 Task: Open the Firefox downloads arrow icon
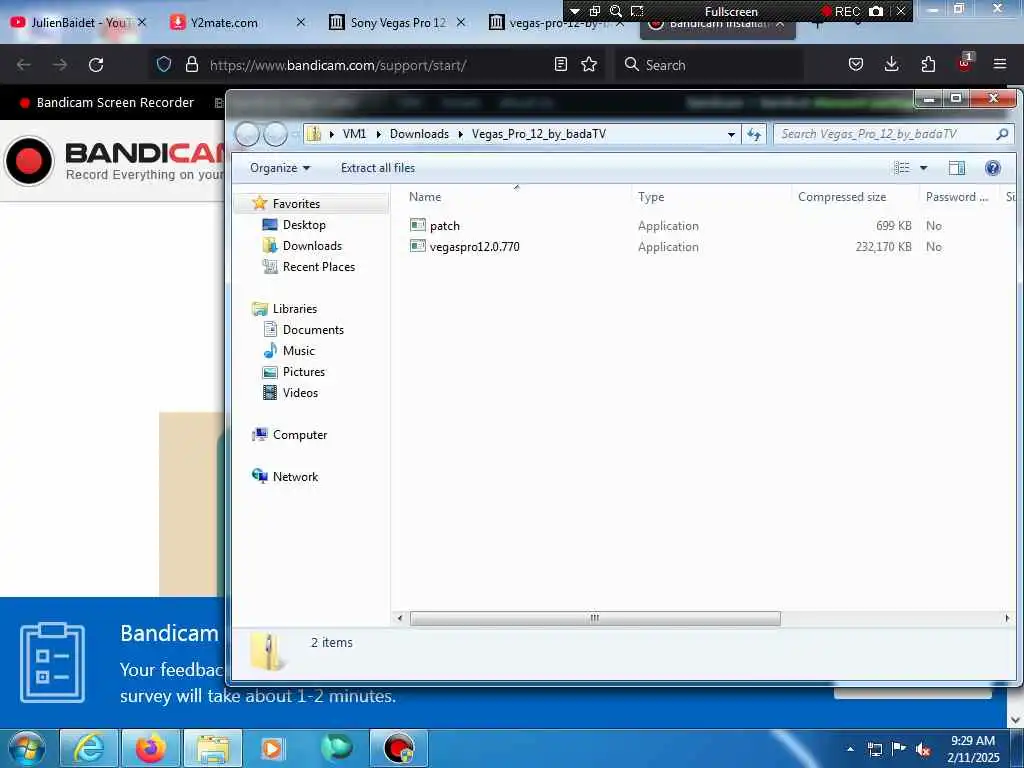point(891,64)
